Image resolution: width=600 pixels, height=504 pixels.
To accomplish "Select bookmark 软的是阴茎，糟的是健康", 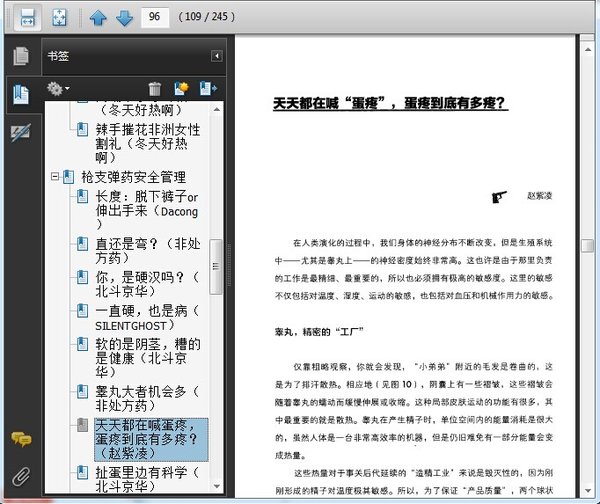I will [148, 358].
